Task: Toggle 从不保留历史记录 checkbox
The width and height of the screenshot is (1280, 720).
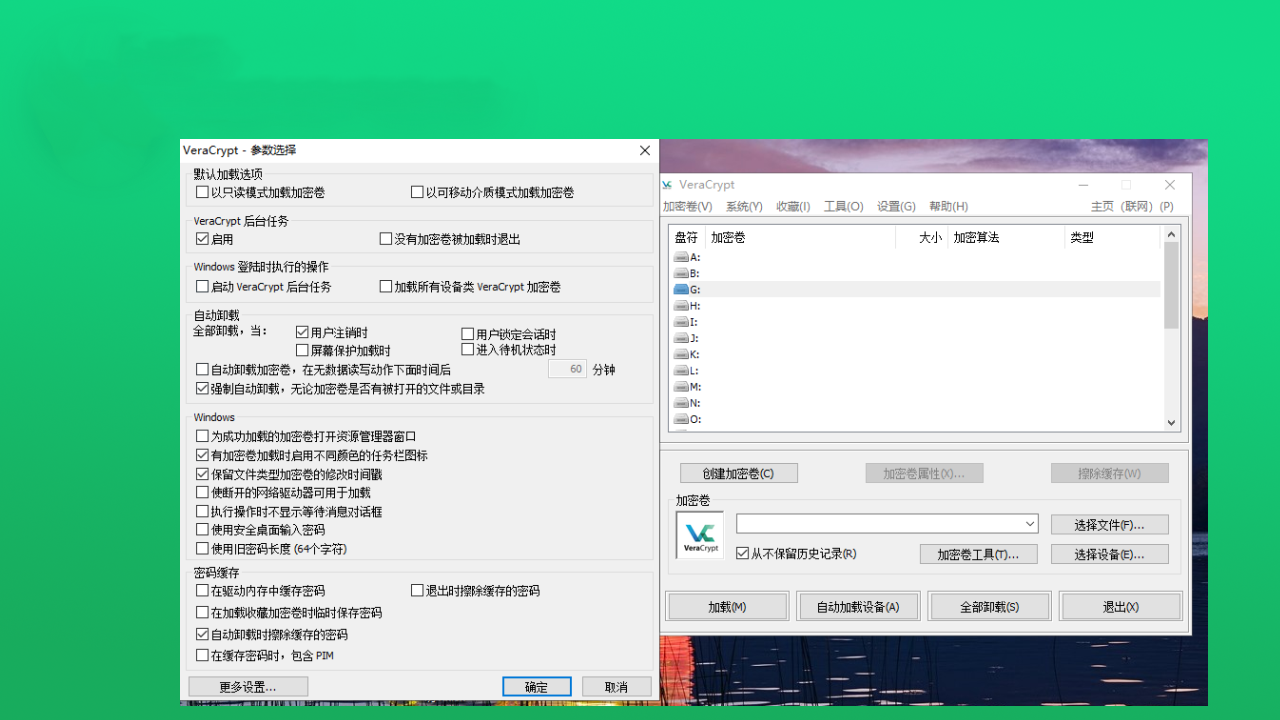Action: click(743, 553)
